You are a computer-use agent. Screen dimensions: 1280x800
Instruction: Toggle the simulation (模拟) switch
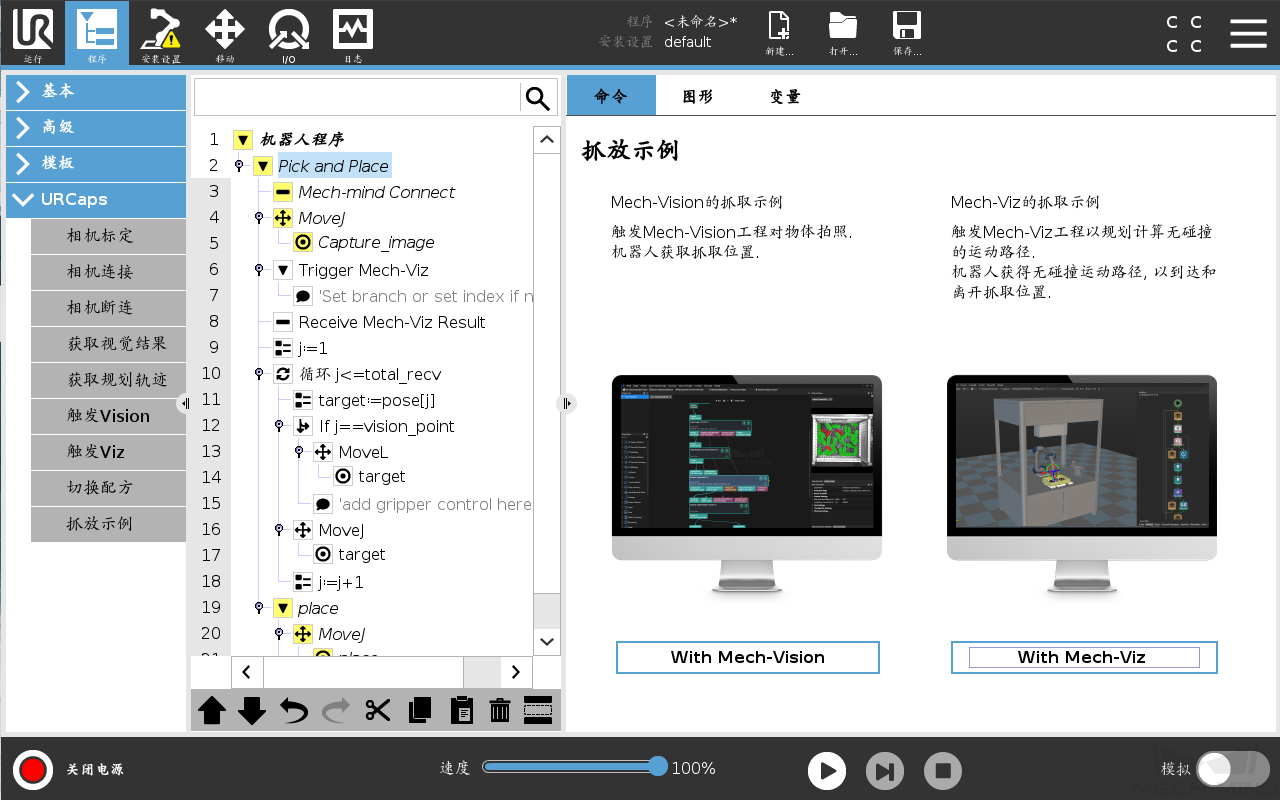point(1233,769)
